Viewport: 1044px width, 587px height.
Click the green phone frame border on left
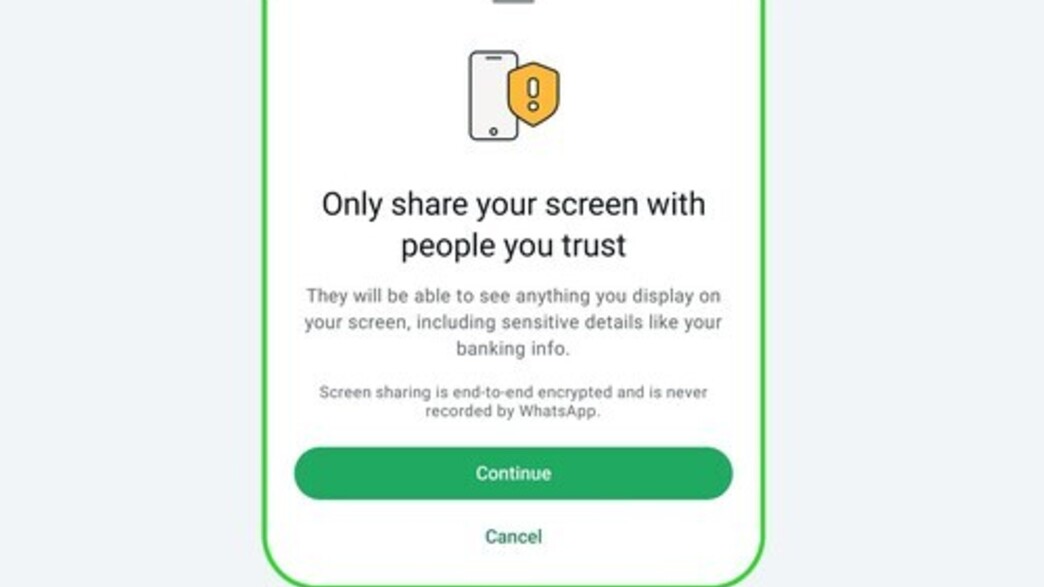point(264,293)
